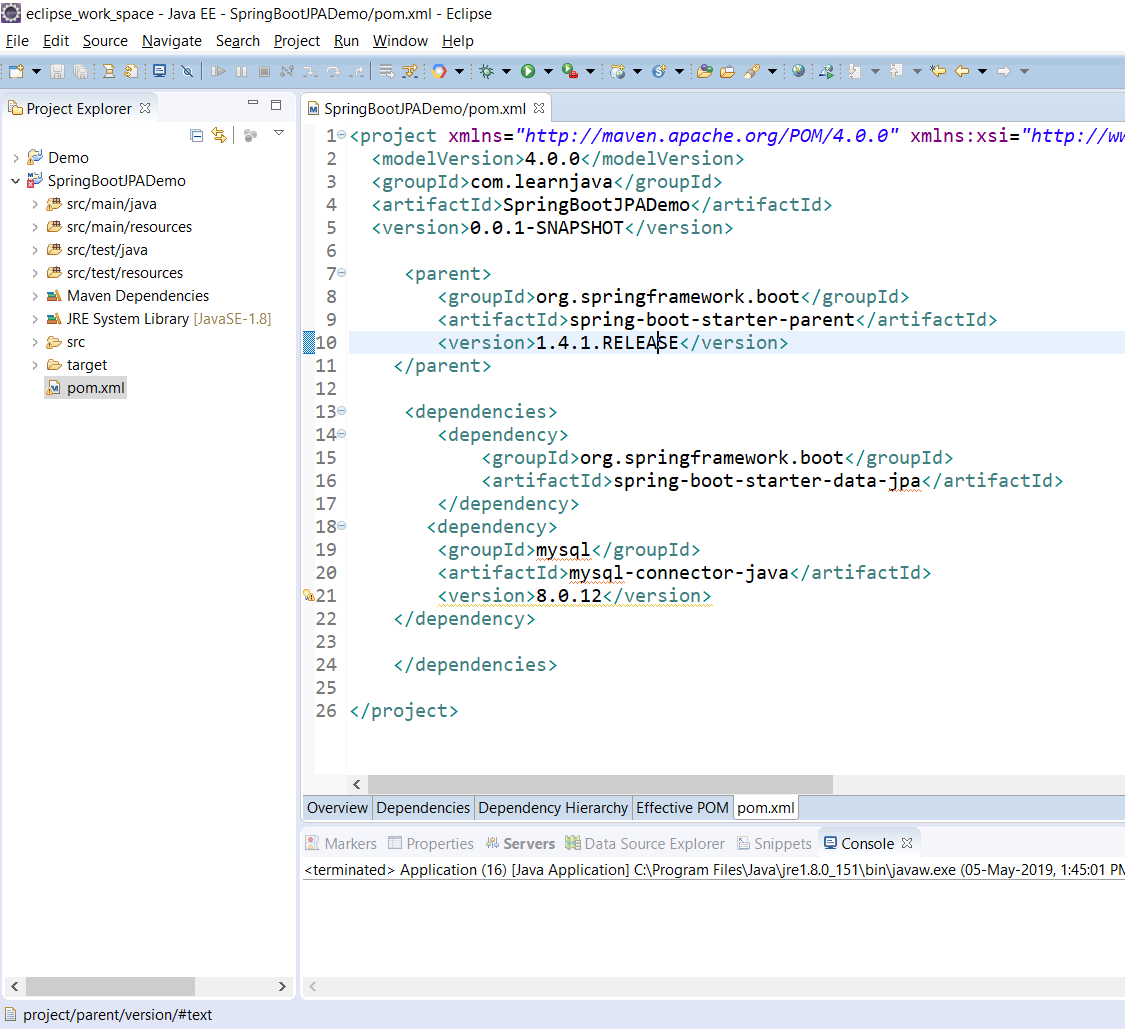Click Collapse All in Project Explorer
Image resolution: width=1125 pixels, height=1029 pixels.
(x=197, y=135)
